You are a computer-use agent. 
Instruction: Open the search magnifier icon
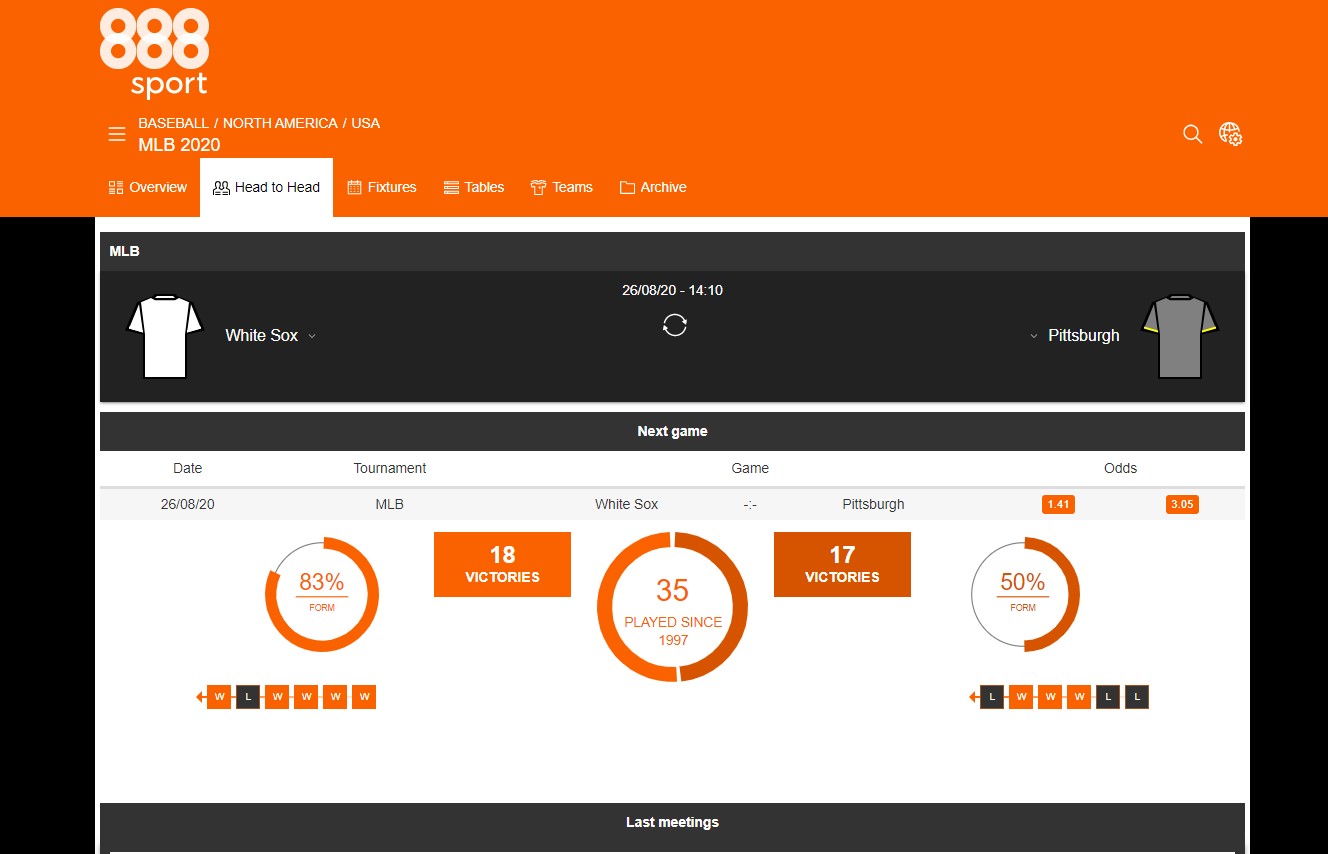(1192, 134)
